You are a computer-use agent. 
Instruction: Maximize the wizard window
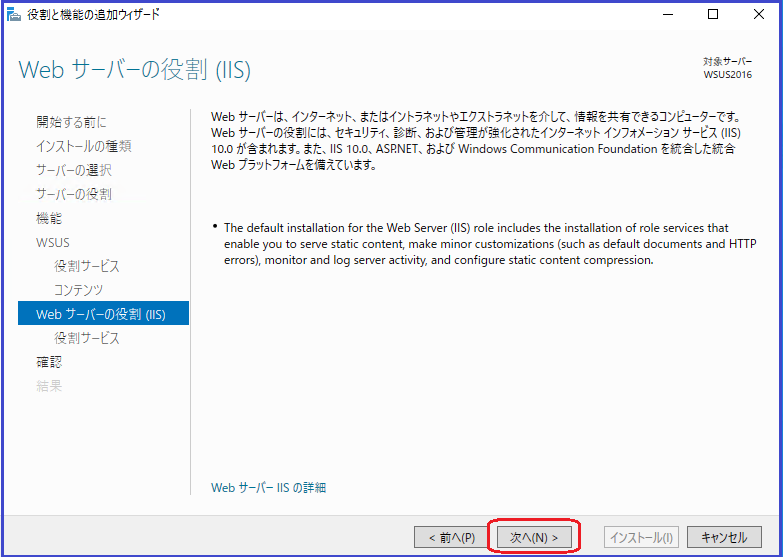click(x=713, y=14)
